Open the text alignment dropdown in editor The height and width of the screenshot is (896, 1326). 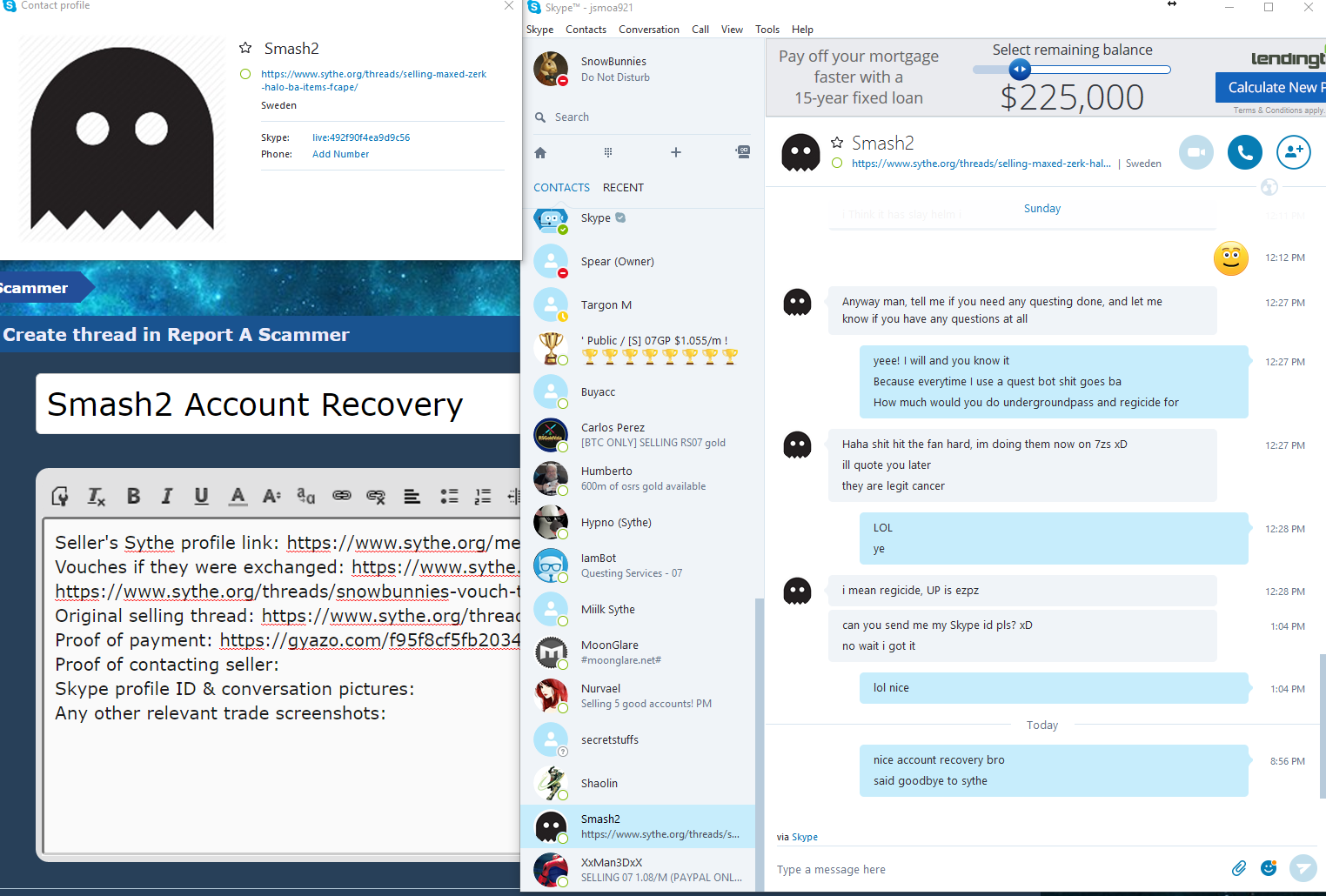[x=412, y=496]
